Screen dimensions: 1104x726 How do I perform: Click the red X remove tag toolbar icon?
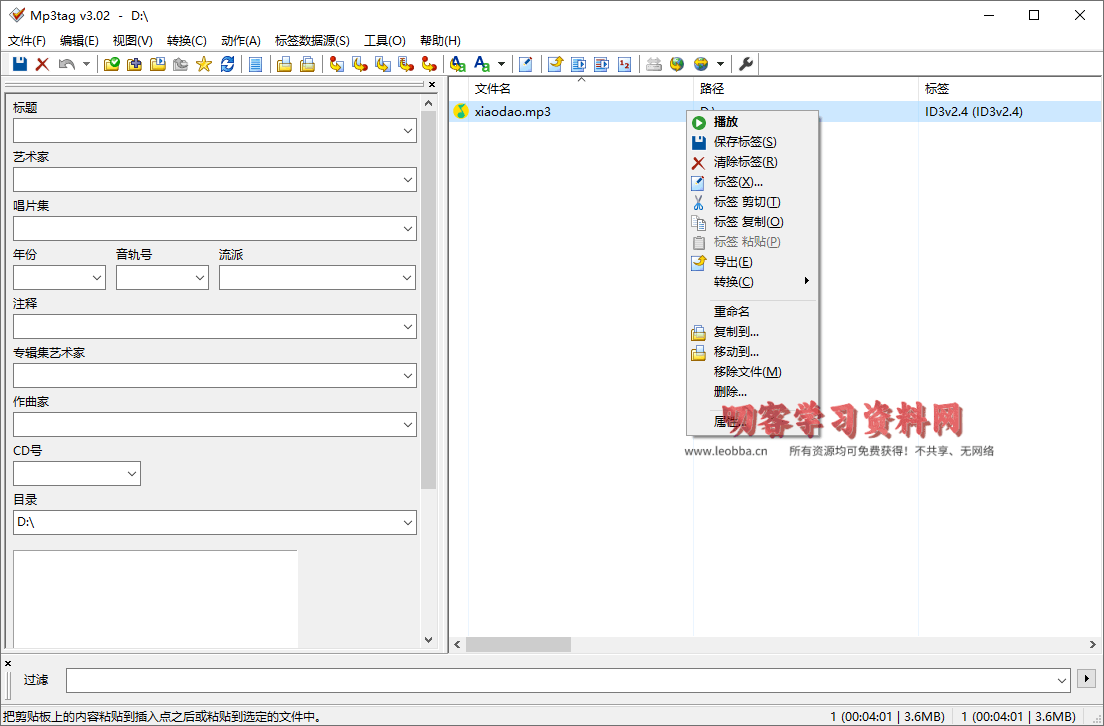click(x=42, y=64)
